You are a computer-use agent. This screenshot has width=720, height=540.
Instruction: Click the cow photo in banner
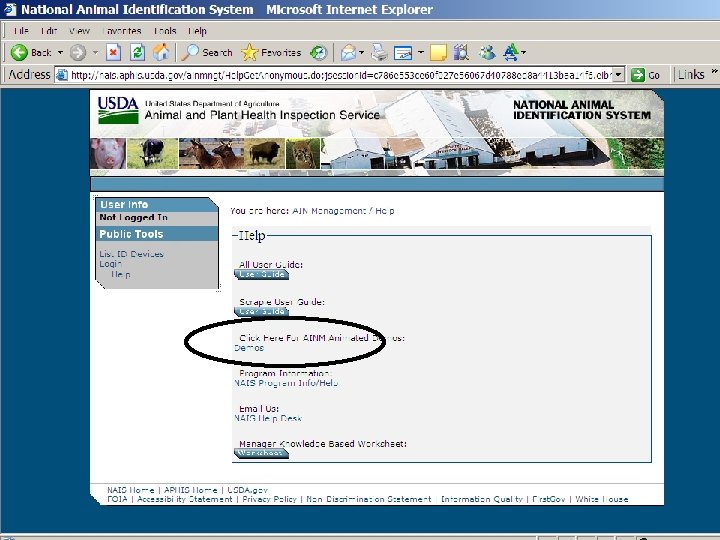point(152,153)
